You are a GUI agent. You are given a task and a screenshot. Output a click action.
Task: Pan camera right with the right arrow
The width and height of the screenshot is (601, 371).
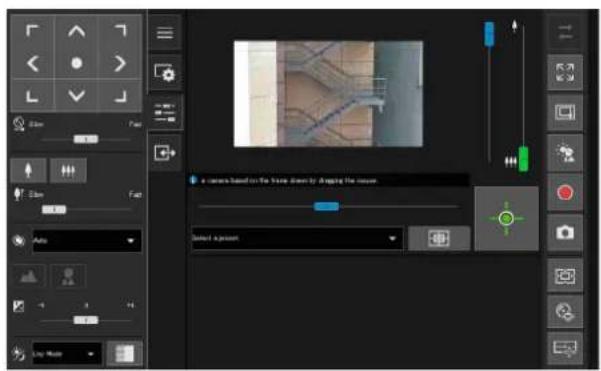(120, 63)
